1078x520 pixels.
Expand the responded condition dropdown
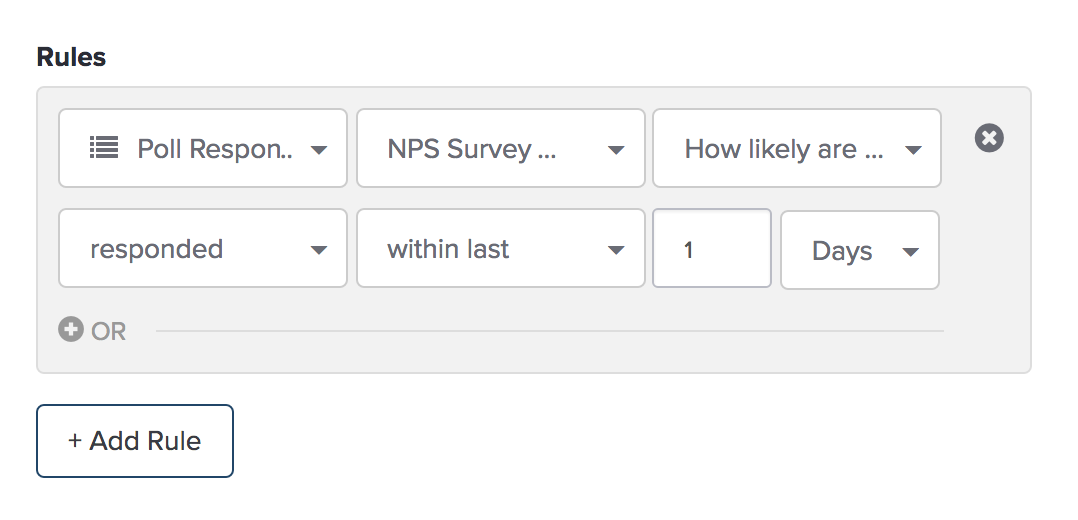pyautogui.click(x=203, y=248)
